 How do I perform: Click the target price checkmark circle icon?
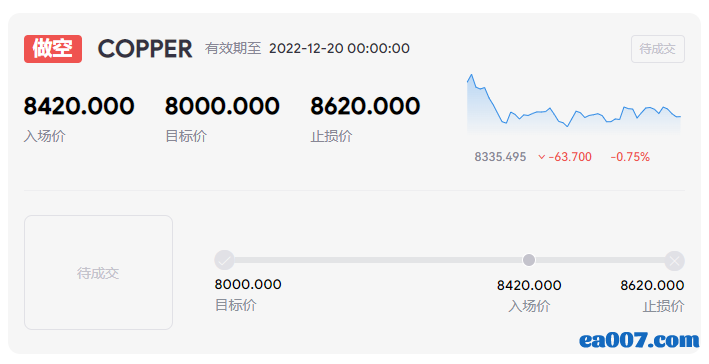(224, 260)
